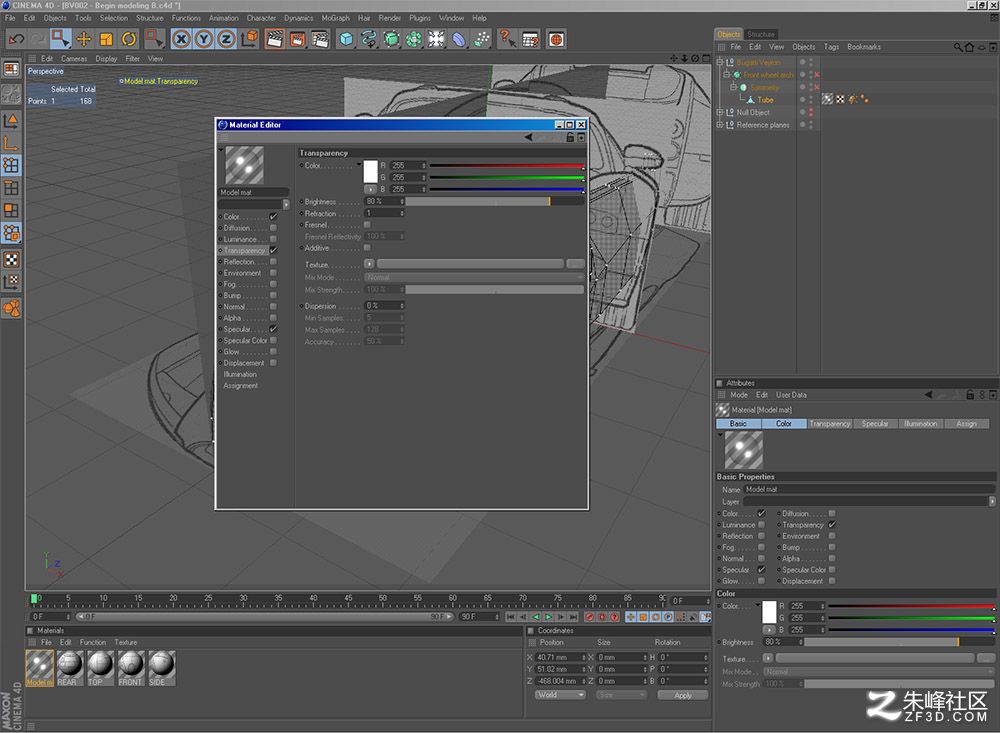Click the back arrow in Material Editor
The width and height of the screenshot is (1000, 733).
(529, 137)
